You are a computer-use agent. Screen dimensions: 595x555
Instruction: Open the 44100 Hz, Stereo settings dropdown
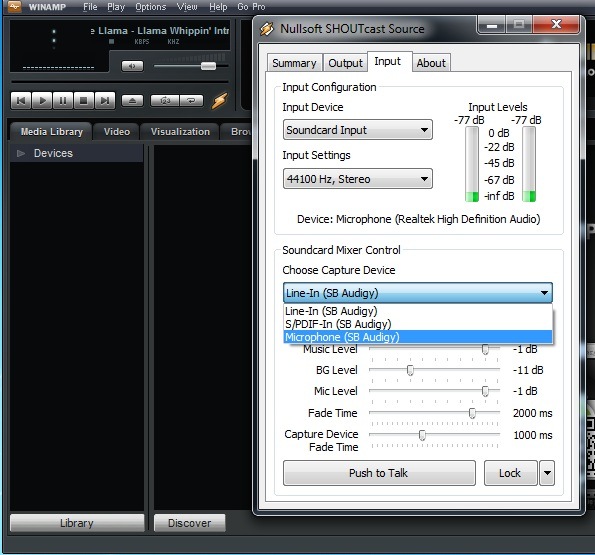pos(357,179)
